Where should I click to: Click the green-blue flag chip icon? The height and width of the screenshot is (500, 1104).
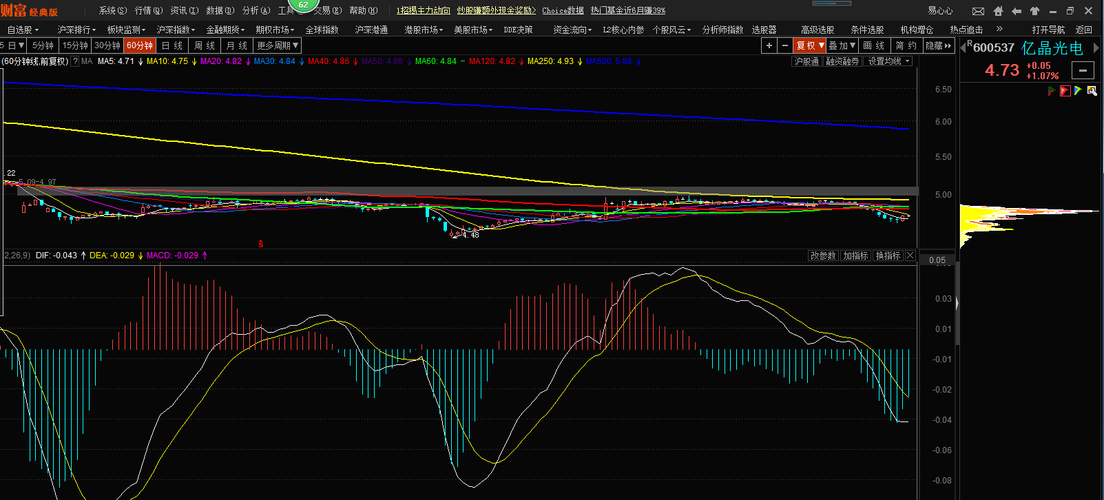(1079, 91)
